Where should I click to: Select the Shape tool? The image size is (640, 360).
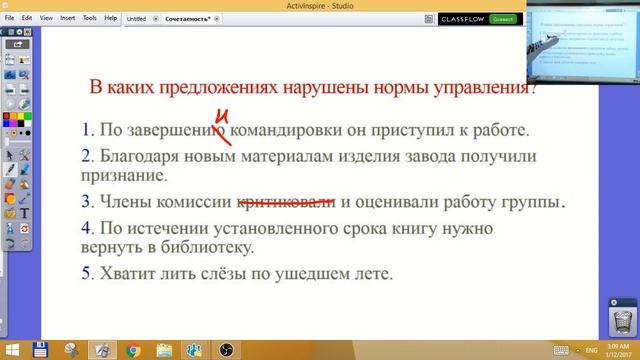(x=10, y=199)
